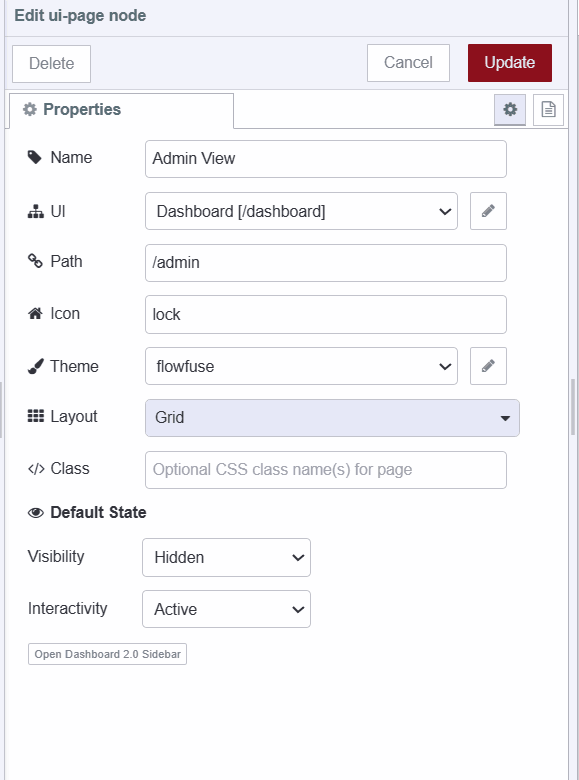The image size is (579, 780).
Task: Click the Path link icon
Action: [x=35, y=261]
